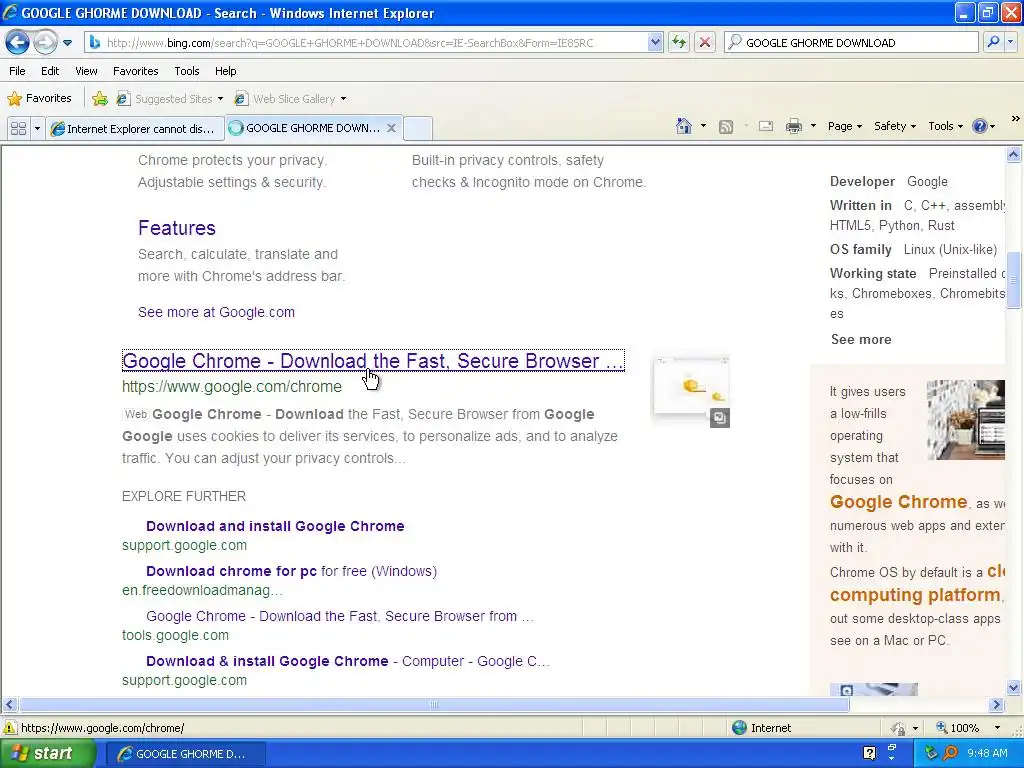Open the Favorites menu
Viewport: 1024px width, 768px height.
[135, 71]
